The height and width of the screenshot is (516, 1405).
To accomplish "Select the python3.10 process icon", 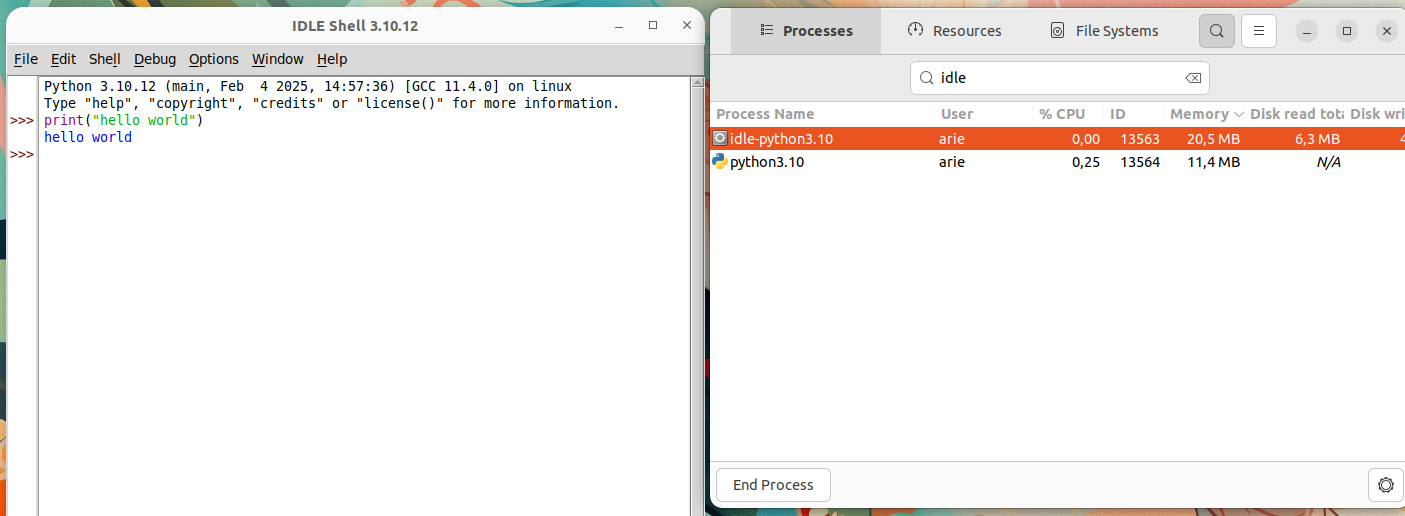I will pyautogui.click(x=719, y=161).
